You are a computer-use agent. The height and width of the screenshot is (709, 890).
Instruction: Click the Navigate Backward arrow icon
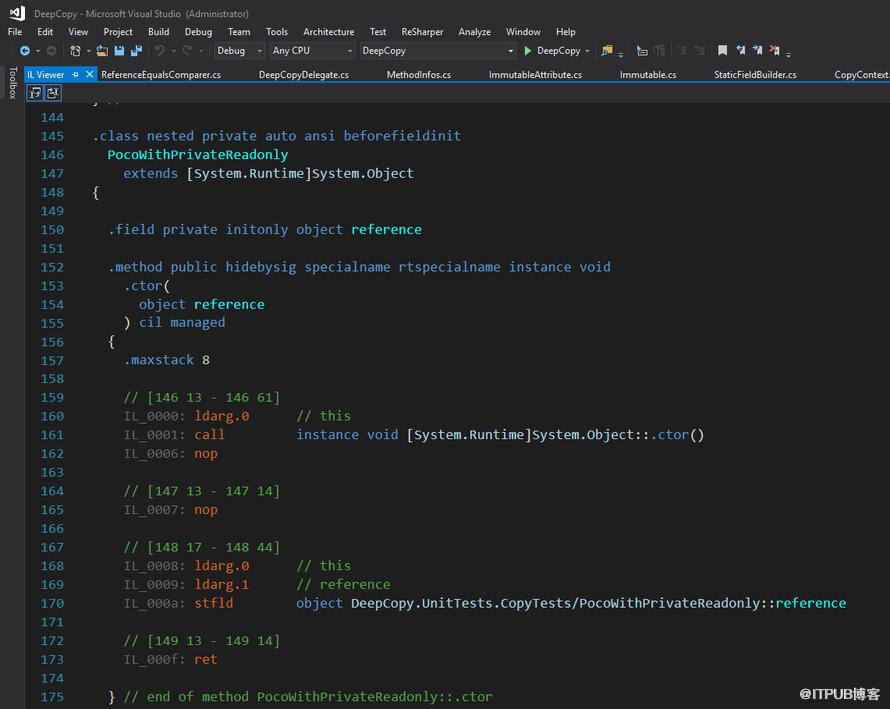click(x=24, y=51)
